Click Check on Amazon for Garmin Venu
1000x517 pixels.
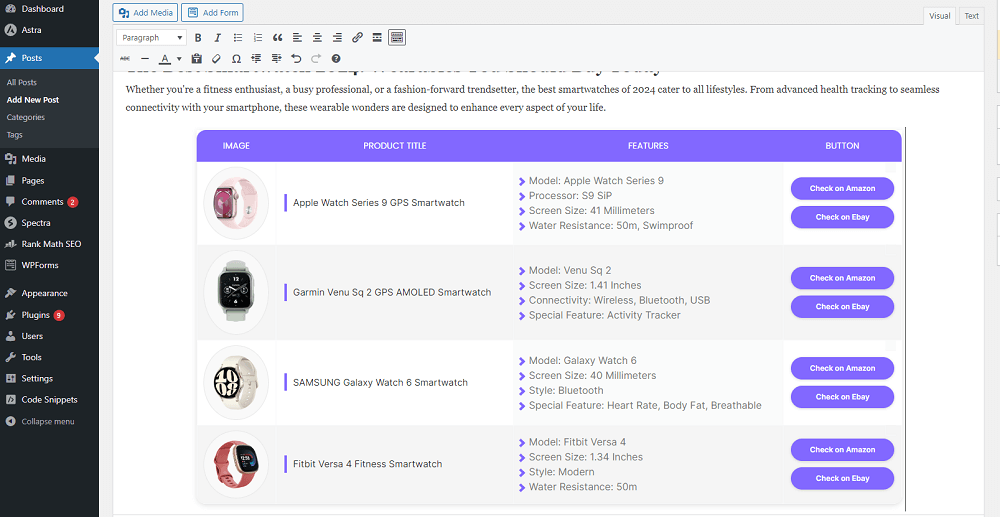click(x=842, y=278)
